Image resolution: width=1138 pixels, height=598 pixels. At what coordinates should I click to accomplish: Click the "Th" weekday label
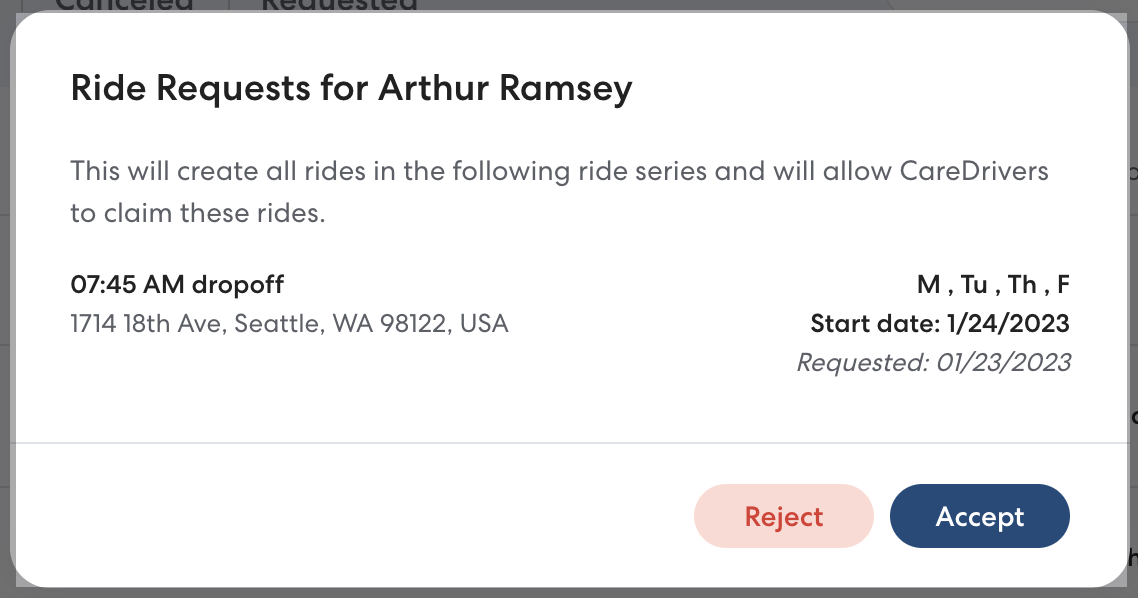pyautogui.click(x=1022, y=285)
